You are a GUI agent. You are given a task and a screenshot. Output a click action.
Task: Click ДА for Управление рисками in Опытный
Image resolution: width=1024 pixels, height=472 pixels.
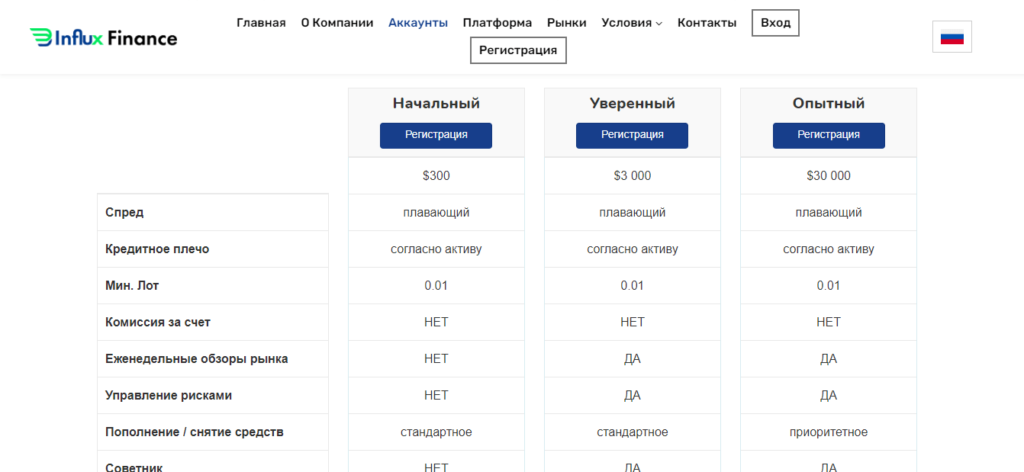[x=829, y=395]
